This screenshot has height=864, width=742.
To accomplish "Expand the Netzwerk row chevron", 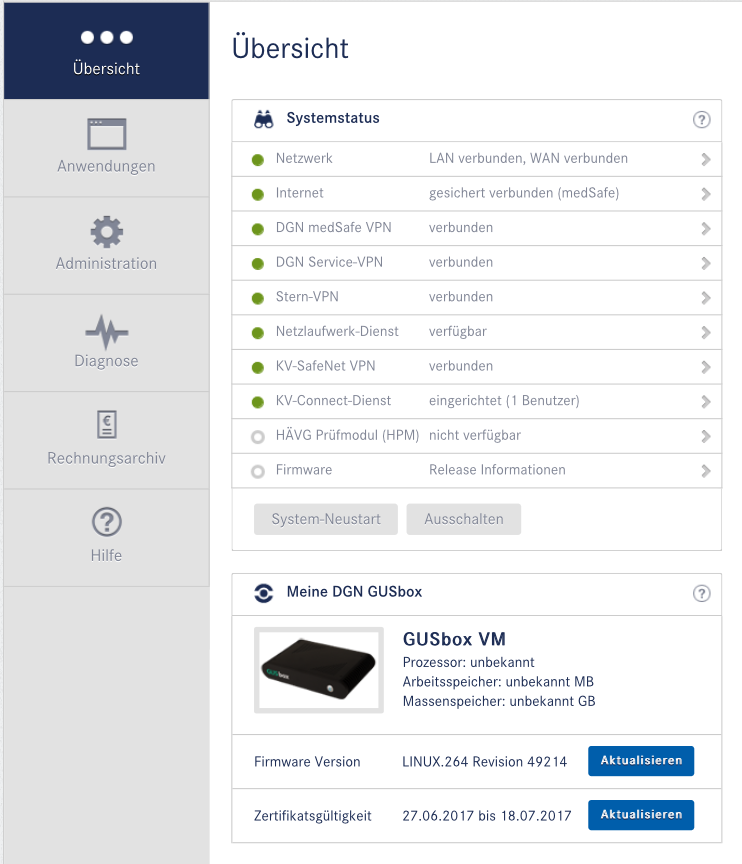I will 706,160.
